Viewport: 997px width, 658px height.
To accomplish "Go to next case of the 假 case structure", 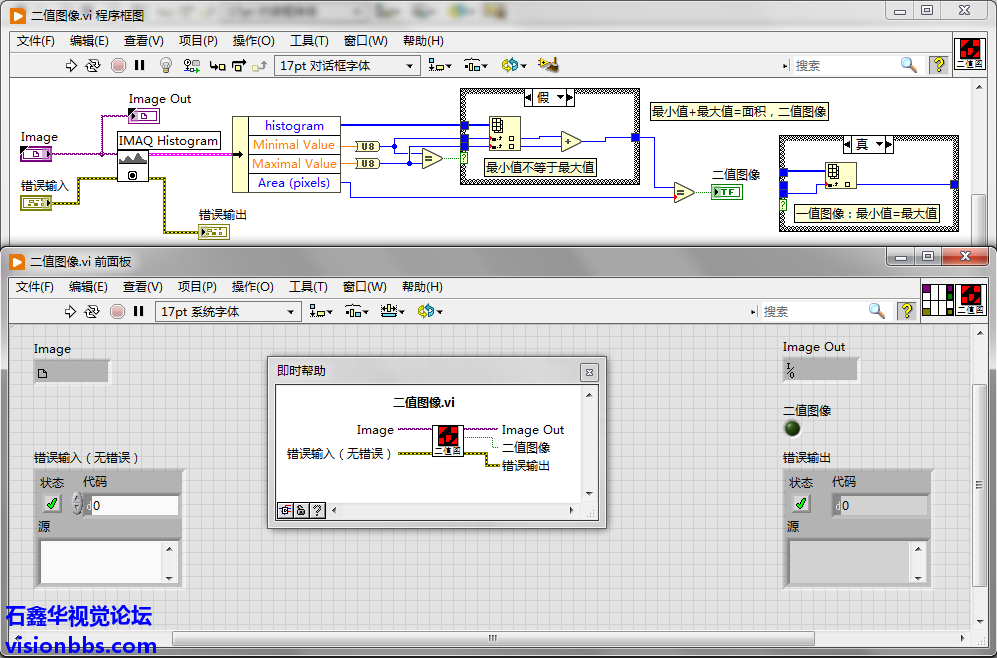I will [570, 98].
